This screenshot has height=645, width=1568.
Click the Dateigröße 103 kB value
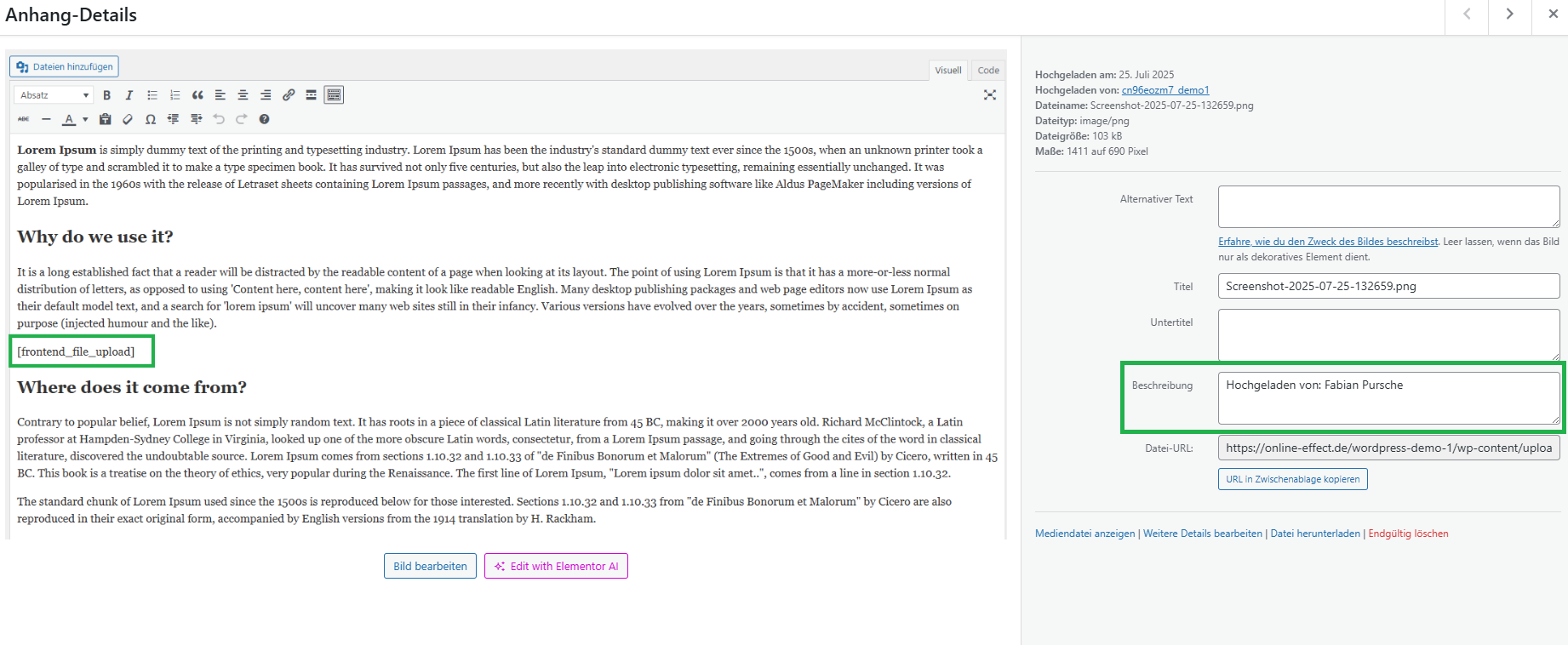coord(1107,136)
